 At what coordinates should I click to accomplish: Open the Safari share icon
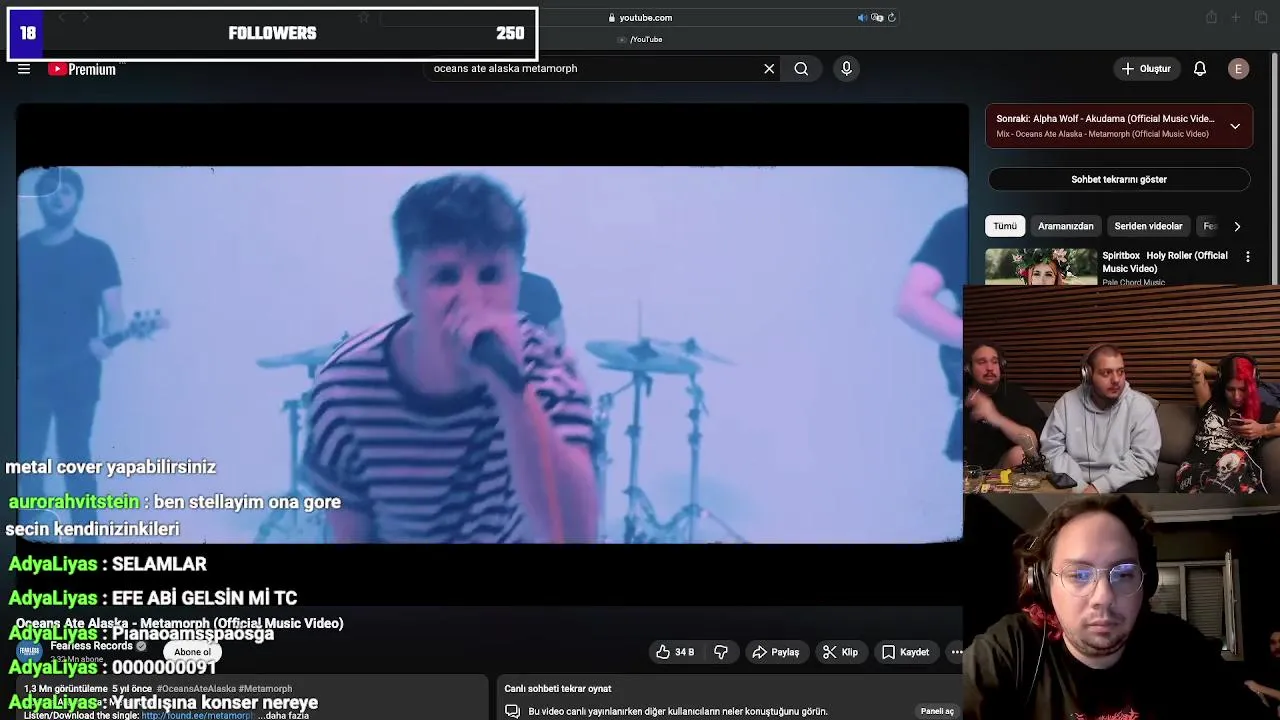[1211, 17]
